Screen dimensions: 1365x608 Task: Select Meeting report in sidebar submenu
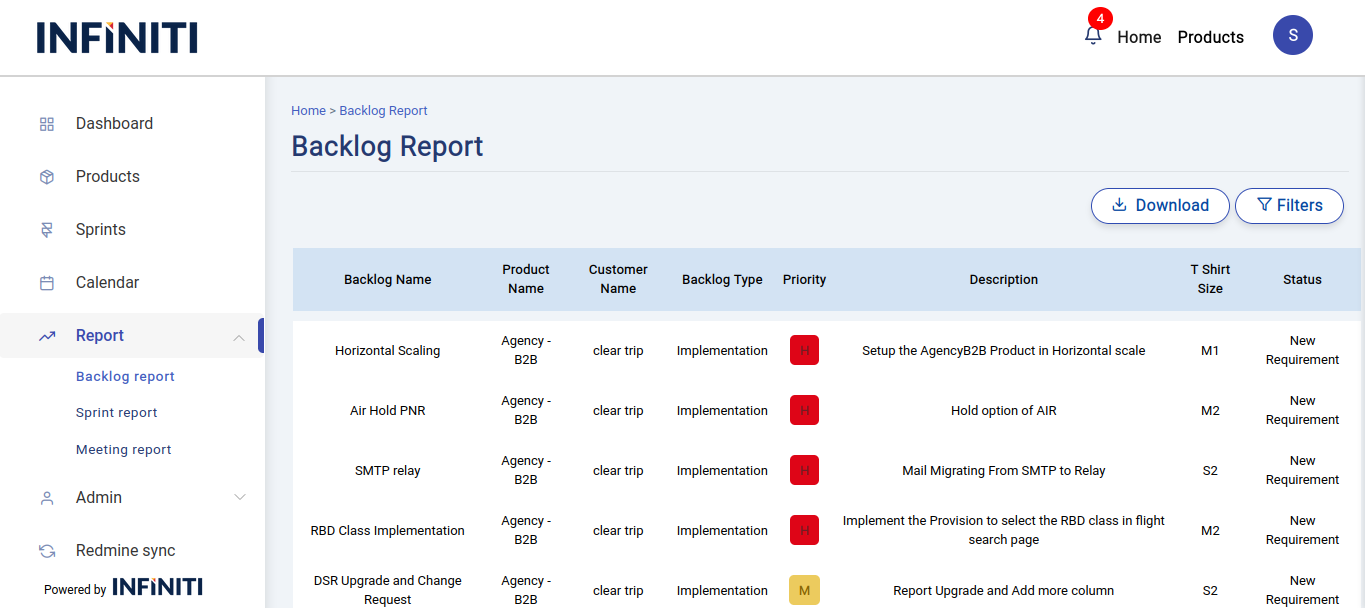click(124, 450)
